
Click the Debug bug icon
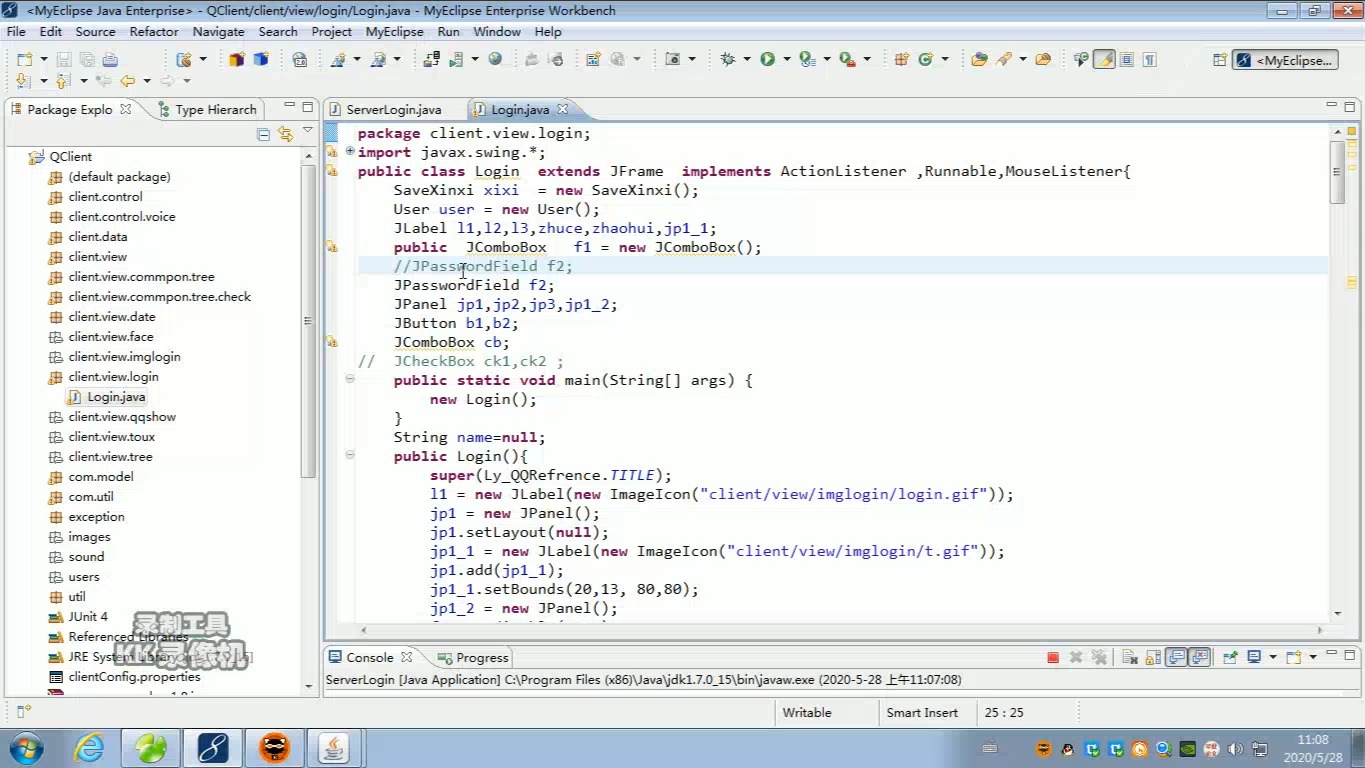[727, 59]
